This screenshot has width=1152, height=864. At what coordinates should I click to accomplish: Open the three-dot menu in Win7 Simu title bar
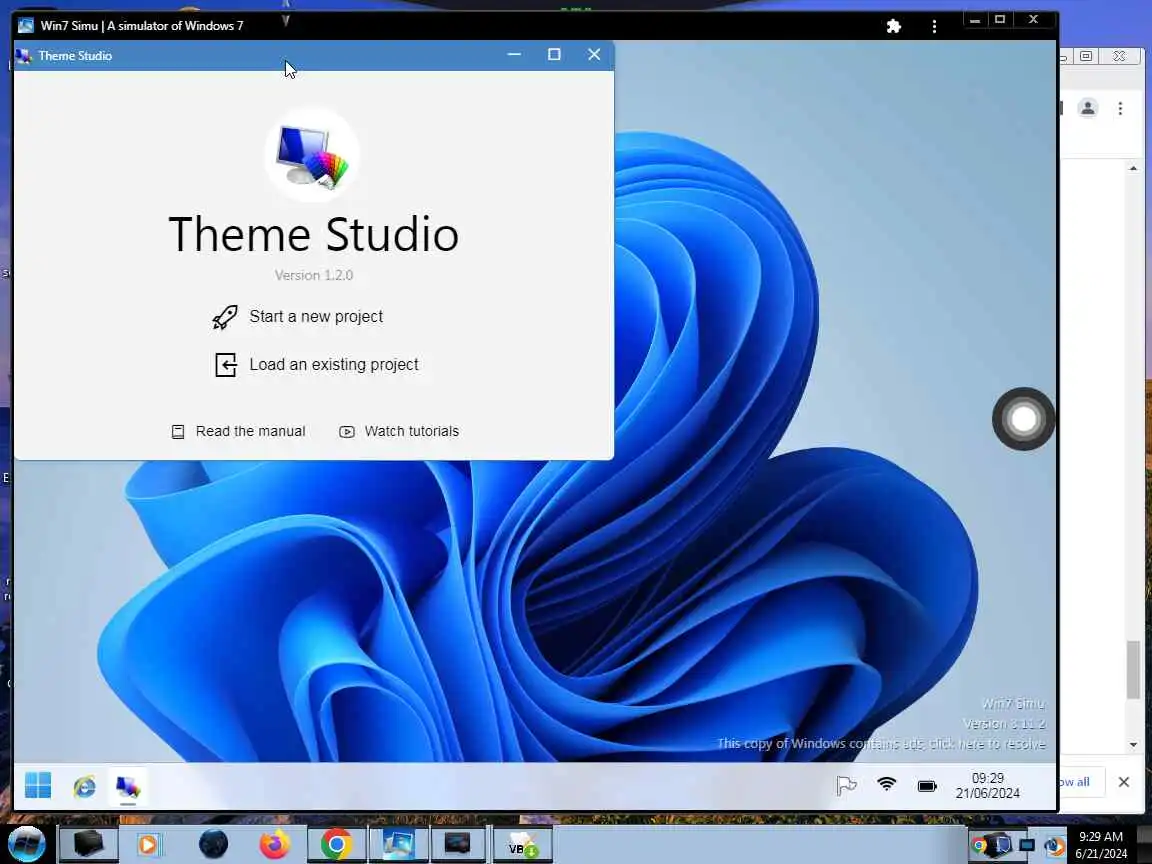[x=934, y=26]
